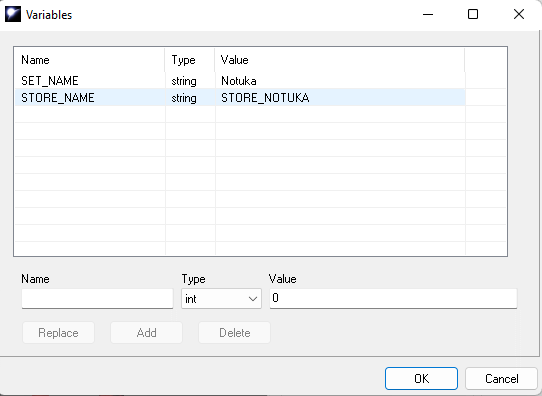Viewport: 542px width, 396px height.
Task: Dismiss dialog with Cancel button
Action: 501,378
